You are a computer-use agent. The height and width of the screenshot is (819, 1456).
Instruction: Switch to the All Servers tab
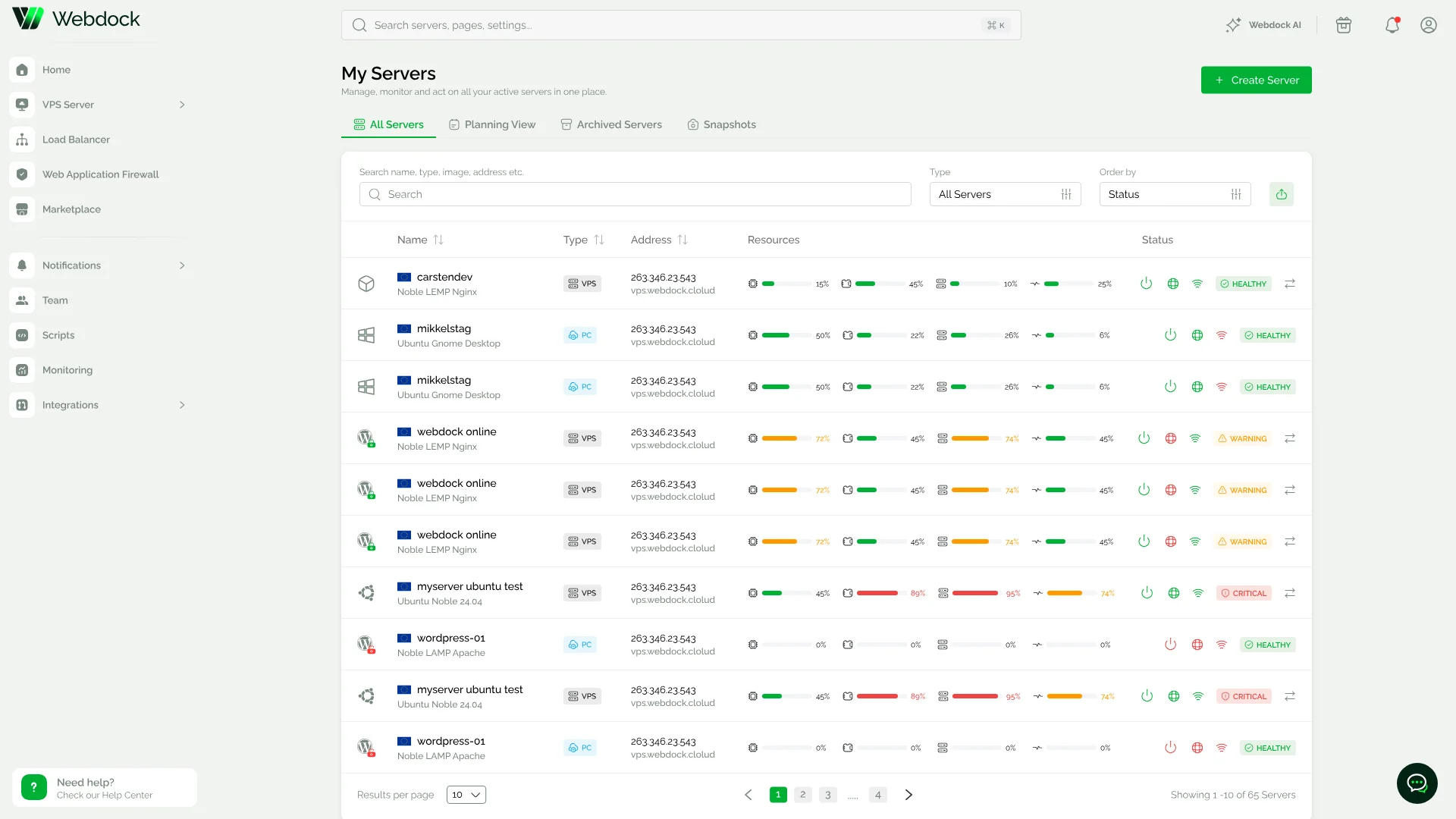(388, 124)
